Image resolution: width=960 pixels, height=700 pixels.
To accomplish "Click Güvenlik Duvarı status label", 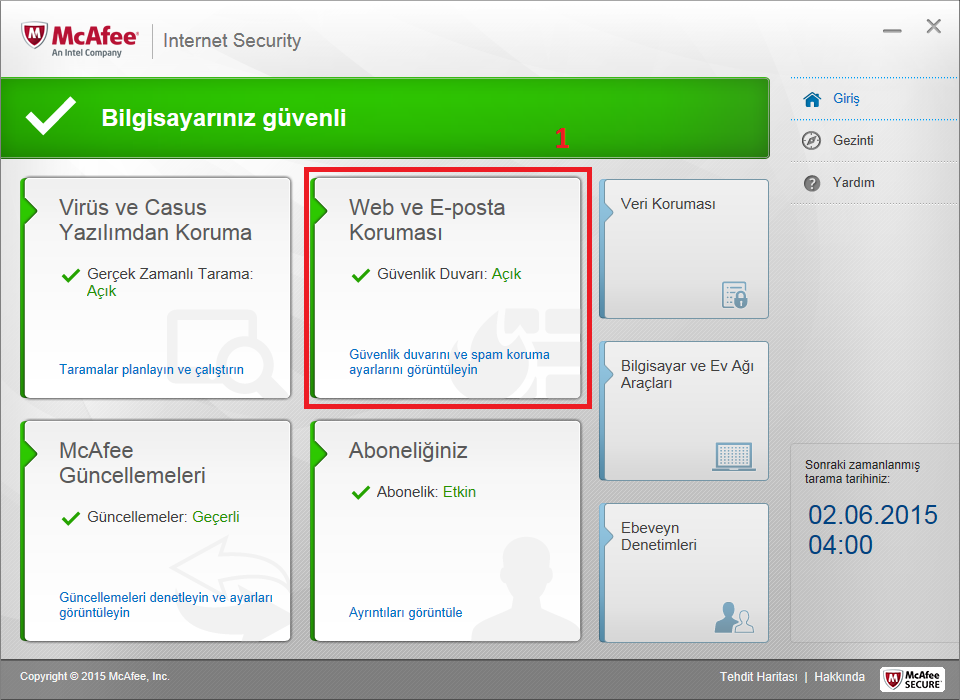I will 432,274.
